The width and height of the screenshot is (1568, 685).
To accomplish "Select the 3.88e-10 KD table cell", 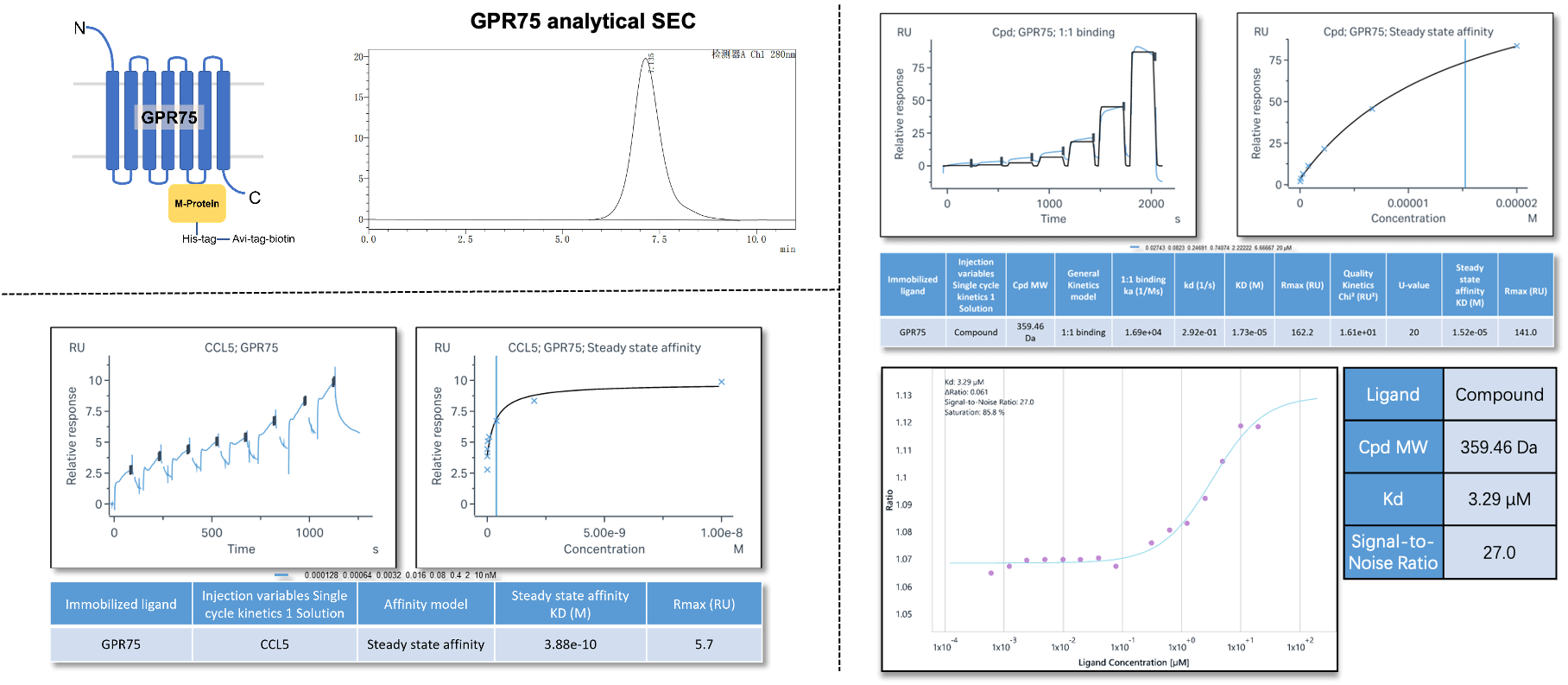I will pos(570,644).
